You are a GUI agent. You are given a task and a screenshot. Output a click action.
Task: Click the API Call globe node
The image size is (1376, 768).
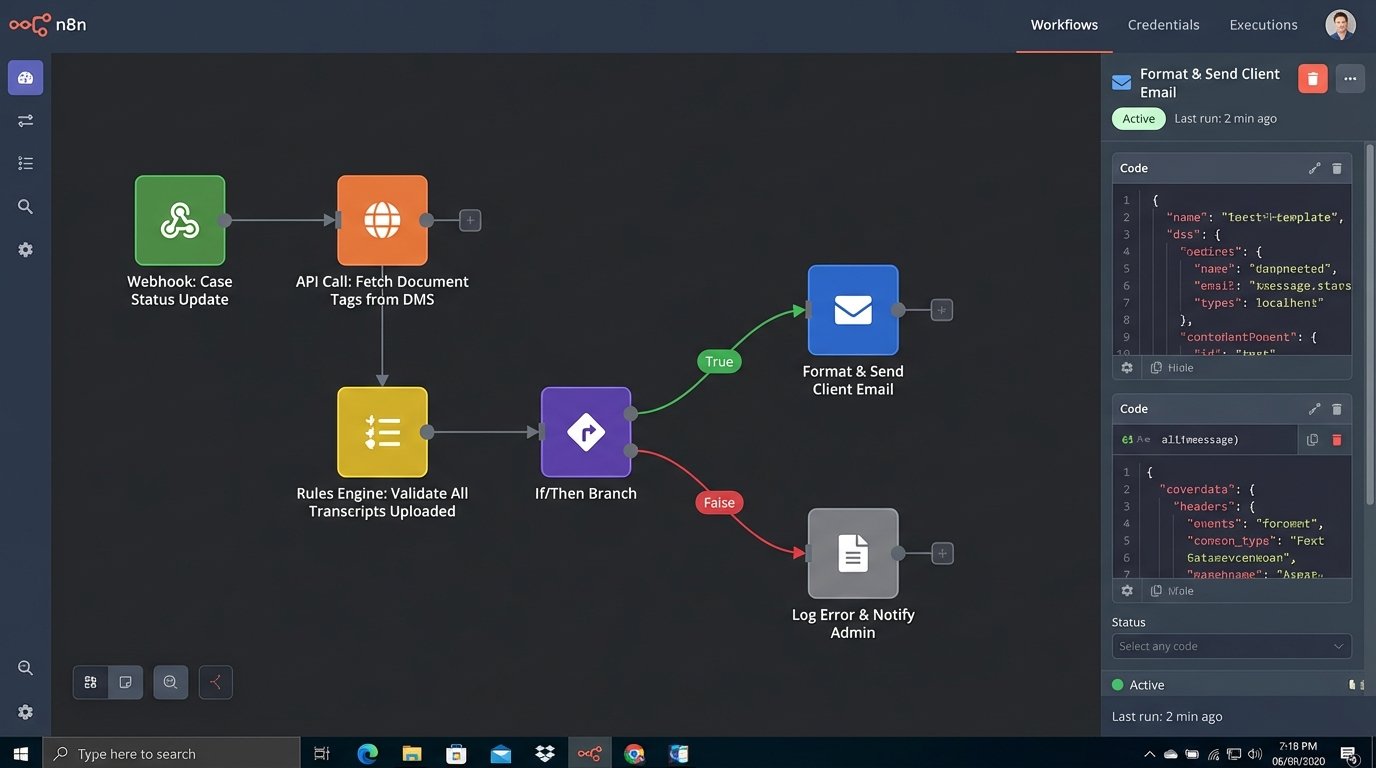pyautogui.click(x=382, y=221)
